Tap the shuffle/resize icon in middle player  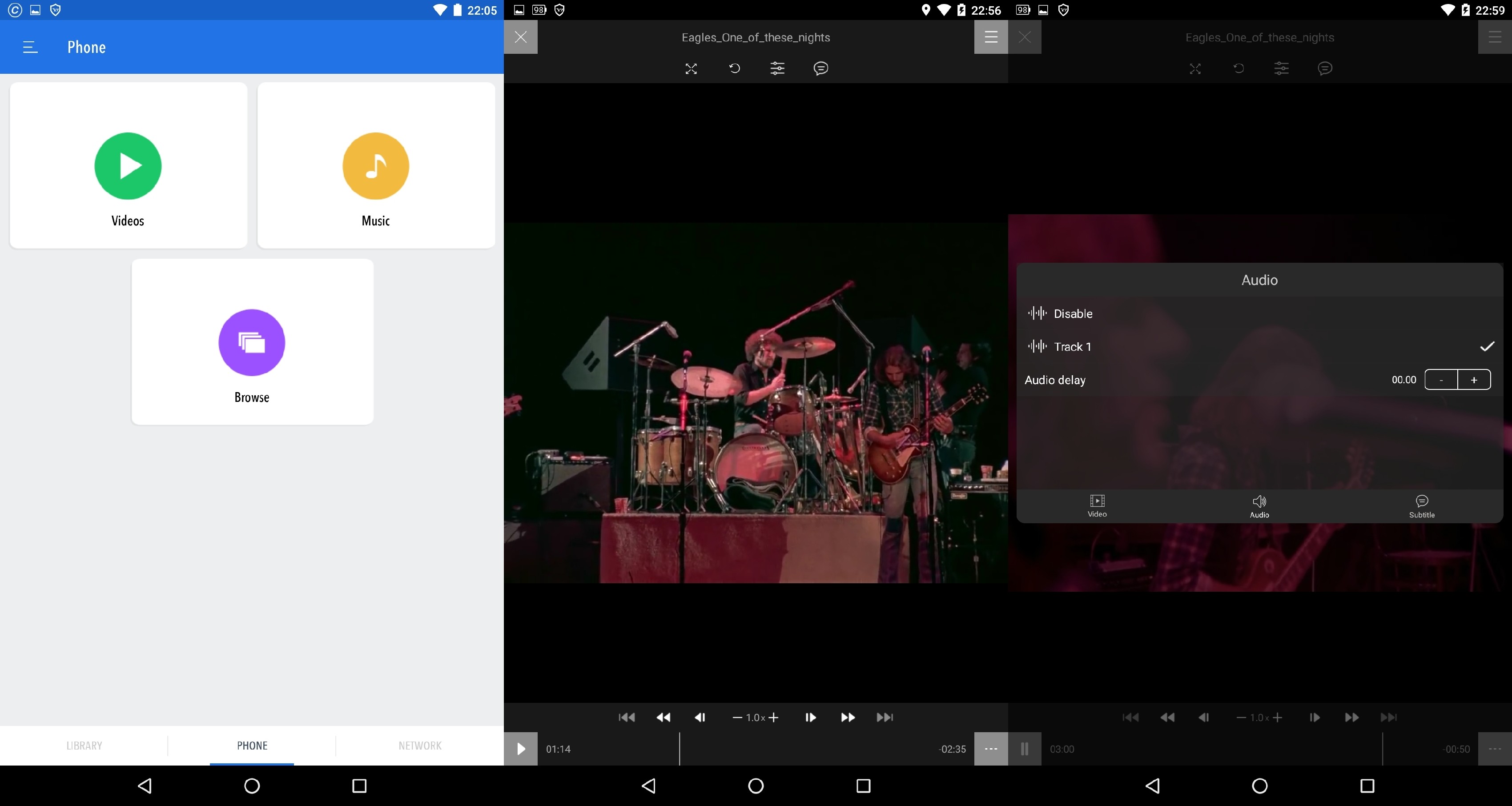point(691,68)
